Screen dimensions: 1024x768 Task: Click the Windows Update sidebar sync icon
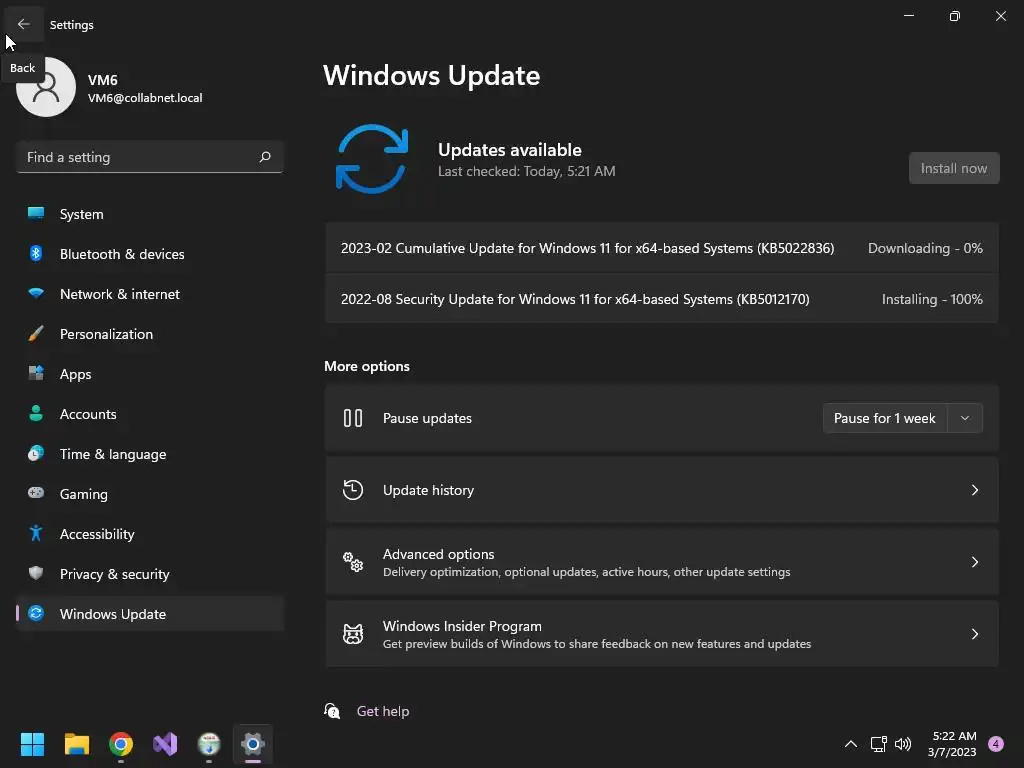36,613
